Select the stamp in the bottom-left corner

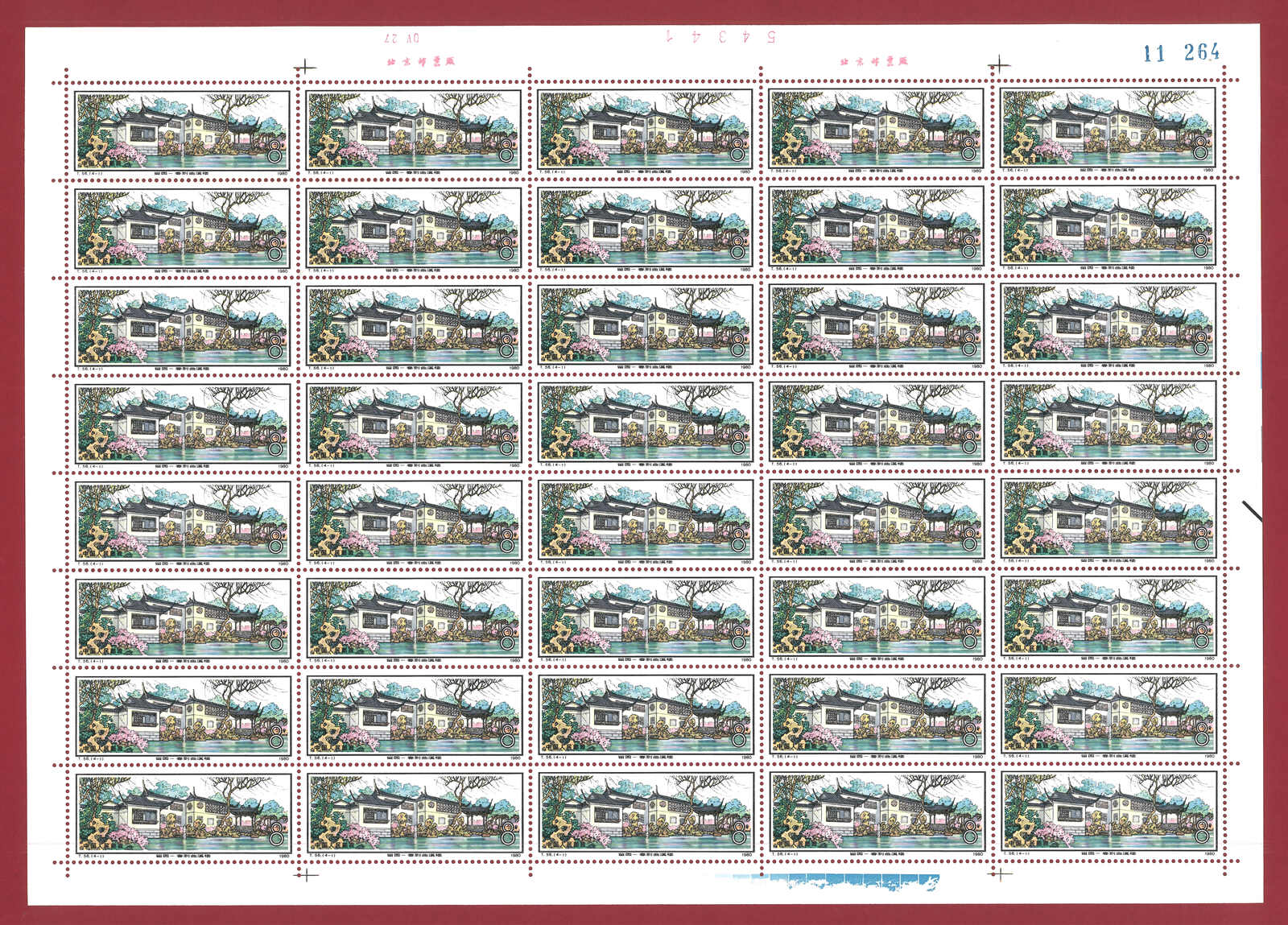183,813
